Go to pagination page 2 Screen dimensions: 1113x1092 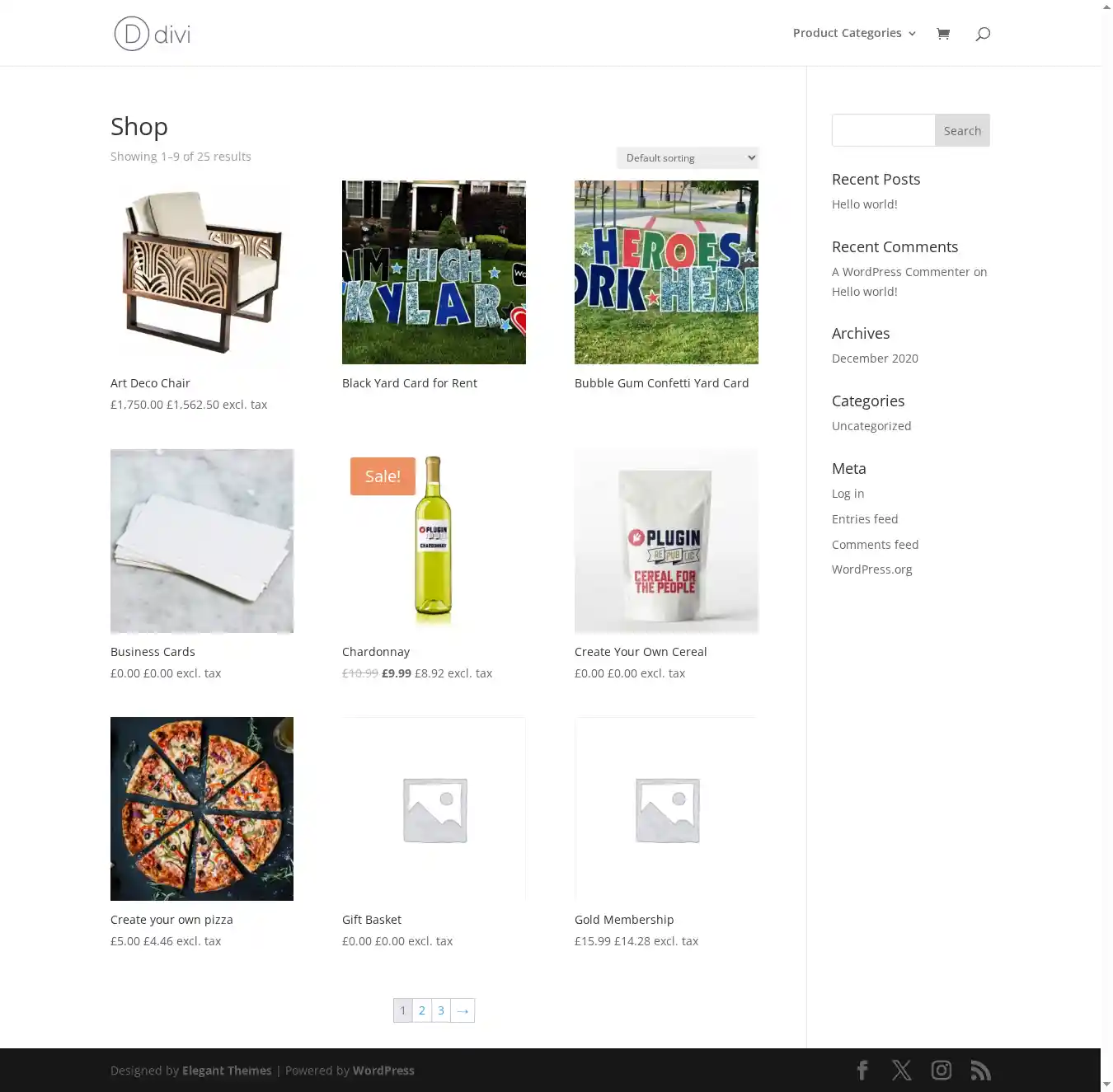[422, 1010]
